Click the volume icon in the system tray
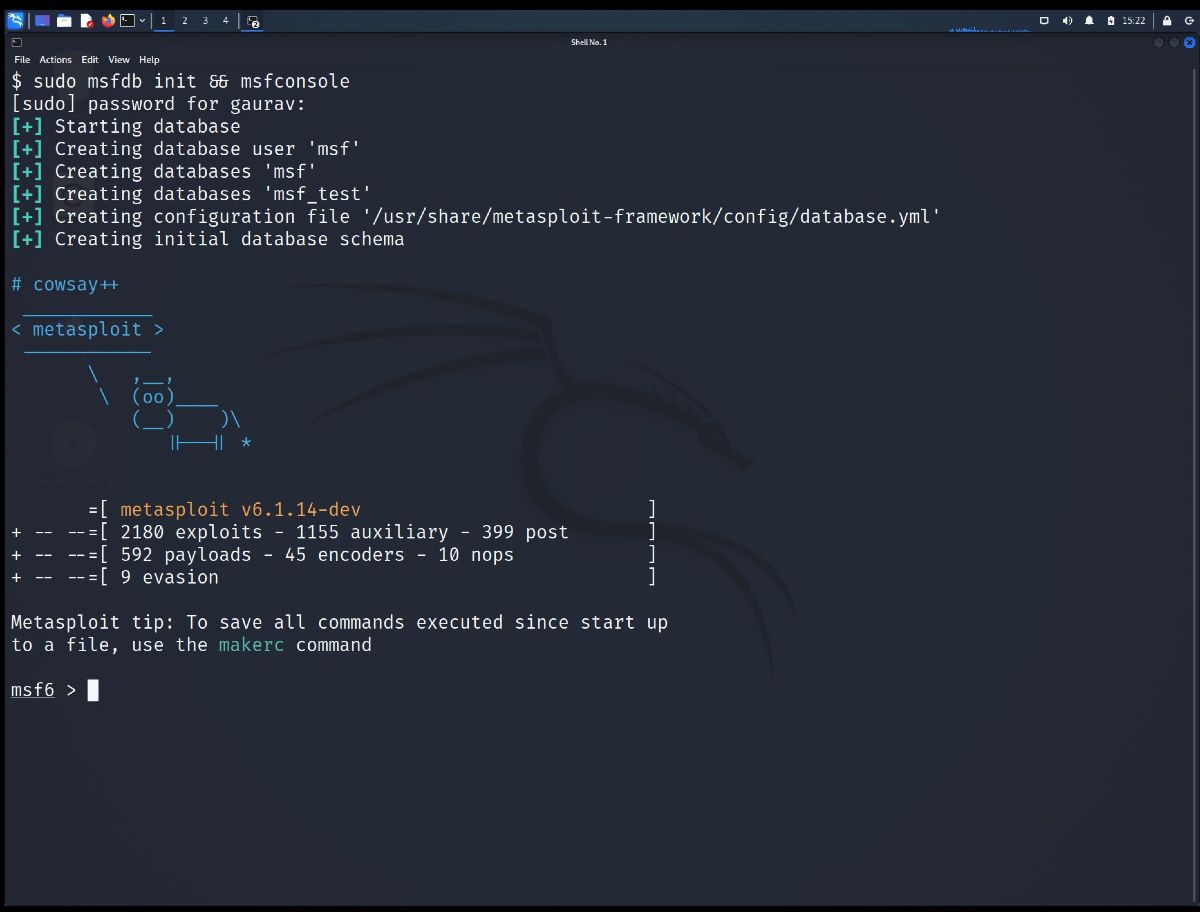 point(1068,20)
